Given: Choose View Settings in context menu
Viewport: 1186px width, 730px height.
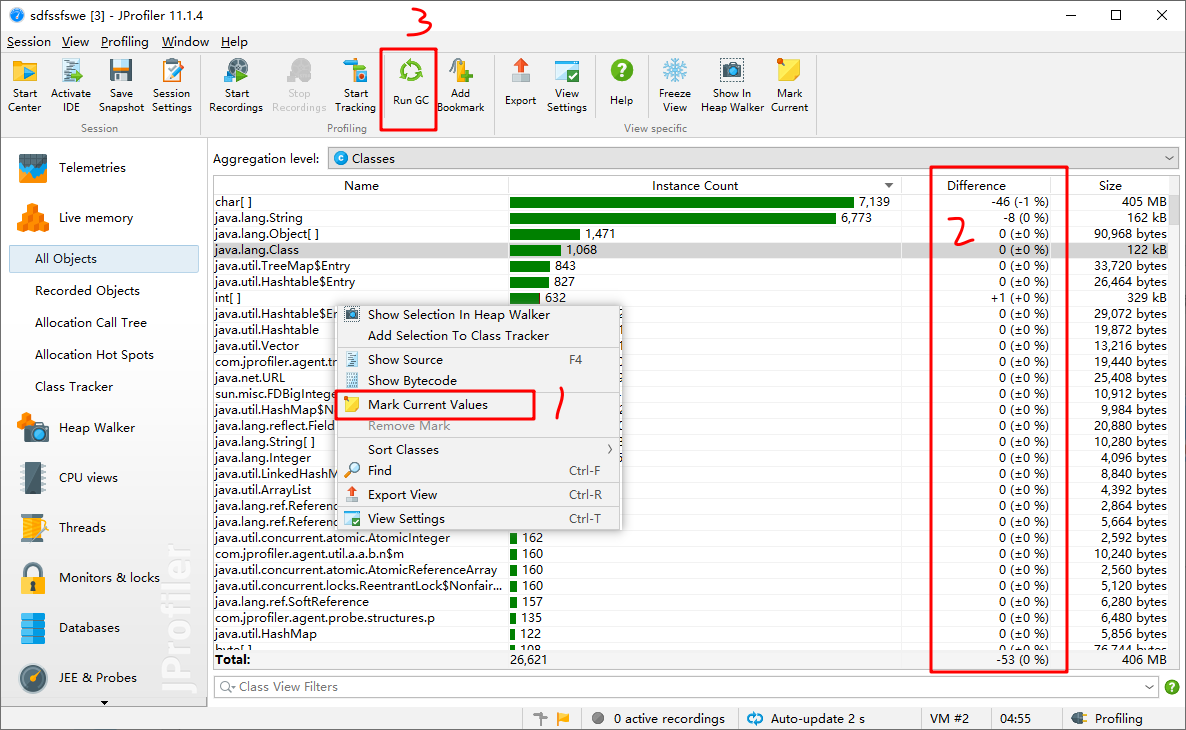Looking at the screenshot, I should click(x=478, y=519).
